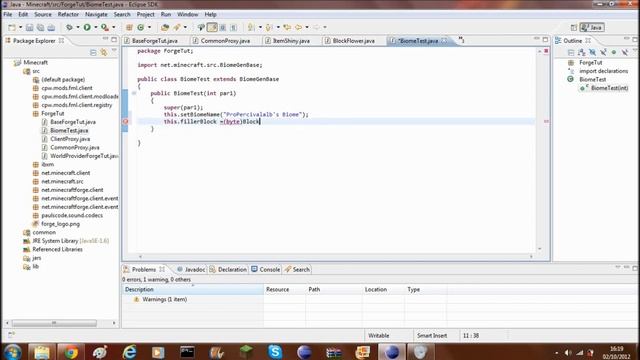The height and width of the screenshot is (360, 640).
Task: Run the program with green play button
Action: [x=87, y=27]
